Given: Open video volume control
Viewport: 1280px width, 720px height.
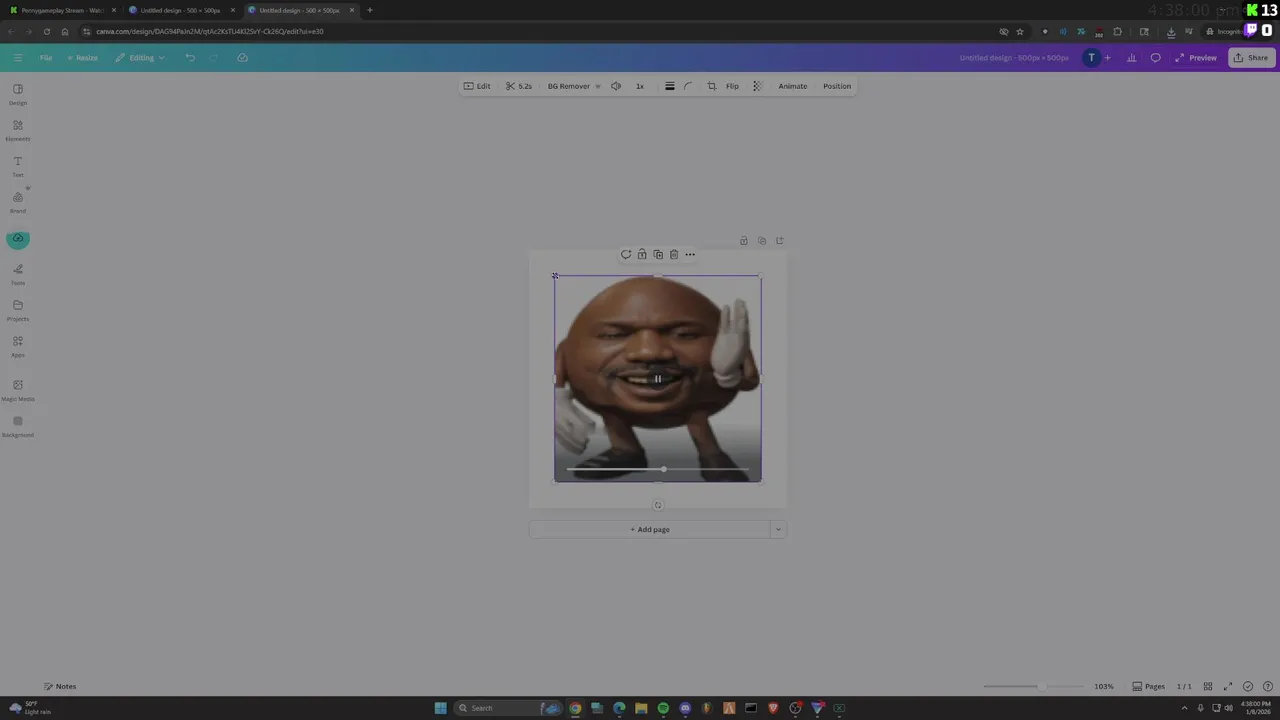Looking at the screenshot, I should click(616, 86).
